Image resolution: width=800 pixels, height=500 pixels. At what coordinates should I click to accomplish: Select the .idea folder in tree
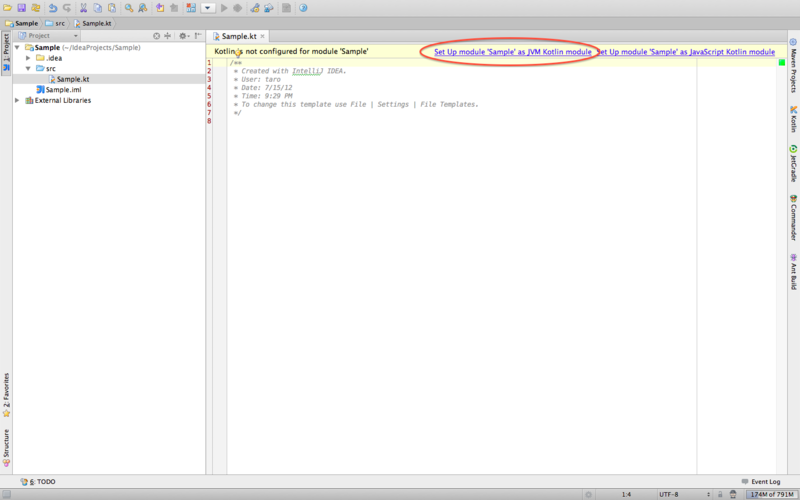coord(49,58)
